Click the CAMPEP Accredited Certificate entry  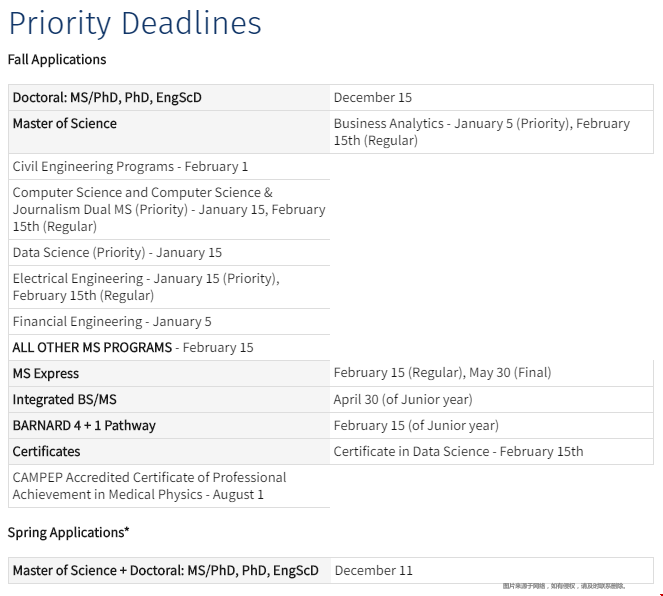tap(169, 486)
